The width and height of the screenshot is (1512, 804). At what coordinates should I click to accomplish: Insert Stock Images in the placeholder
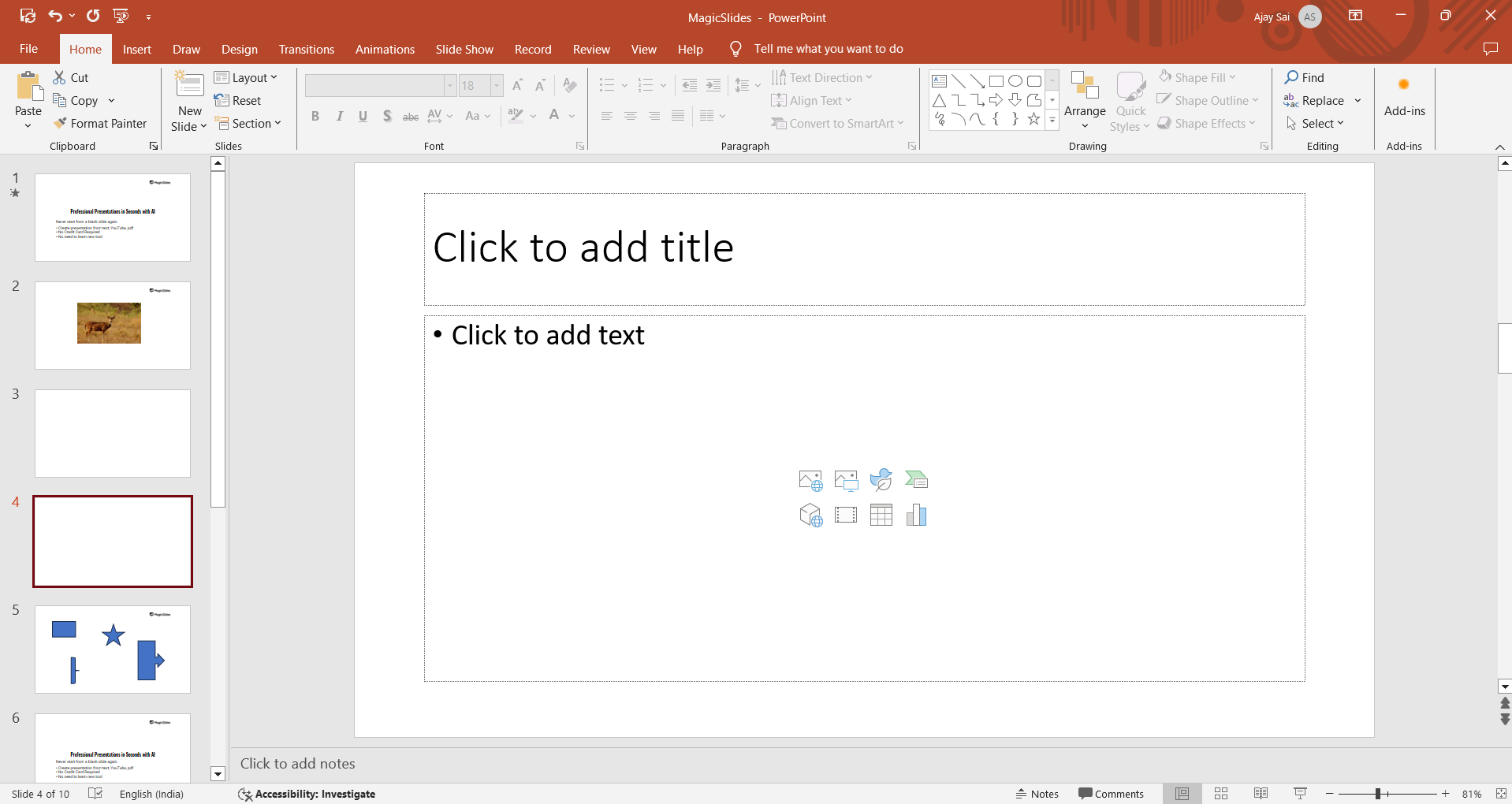[x=810, y=480]
